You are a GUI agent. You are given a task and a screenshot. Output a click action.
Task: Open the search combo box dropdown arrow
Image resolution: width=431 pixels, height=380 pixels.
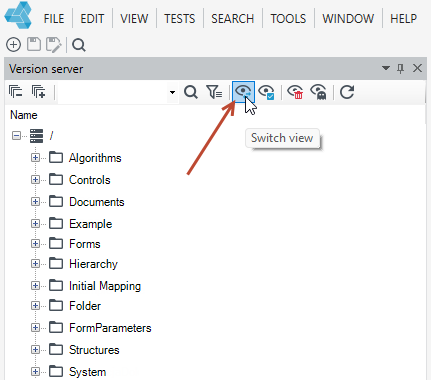click(x=172, y=92)
